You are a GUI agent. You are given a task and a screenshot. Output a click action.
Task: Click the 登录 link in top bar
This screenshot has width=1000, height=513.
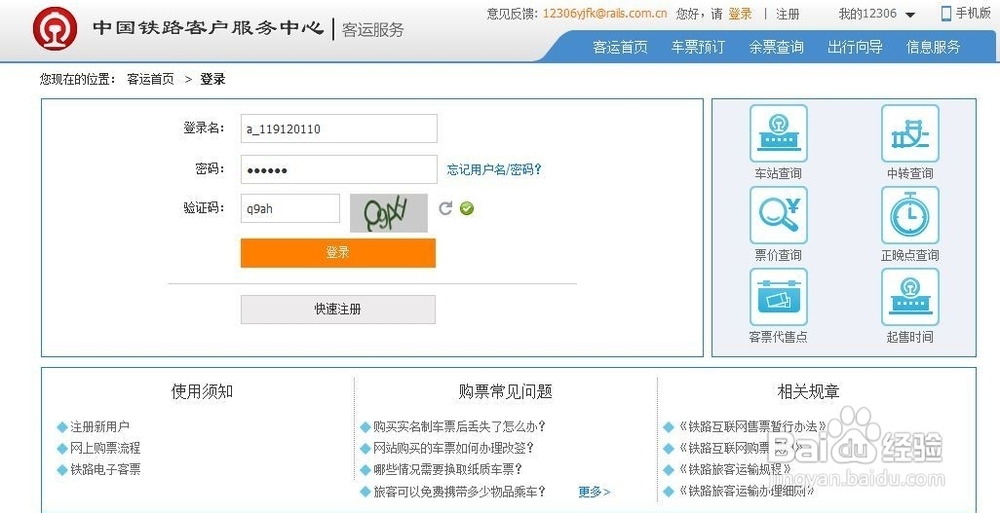pos(740,14)
